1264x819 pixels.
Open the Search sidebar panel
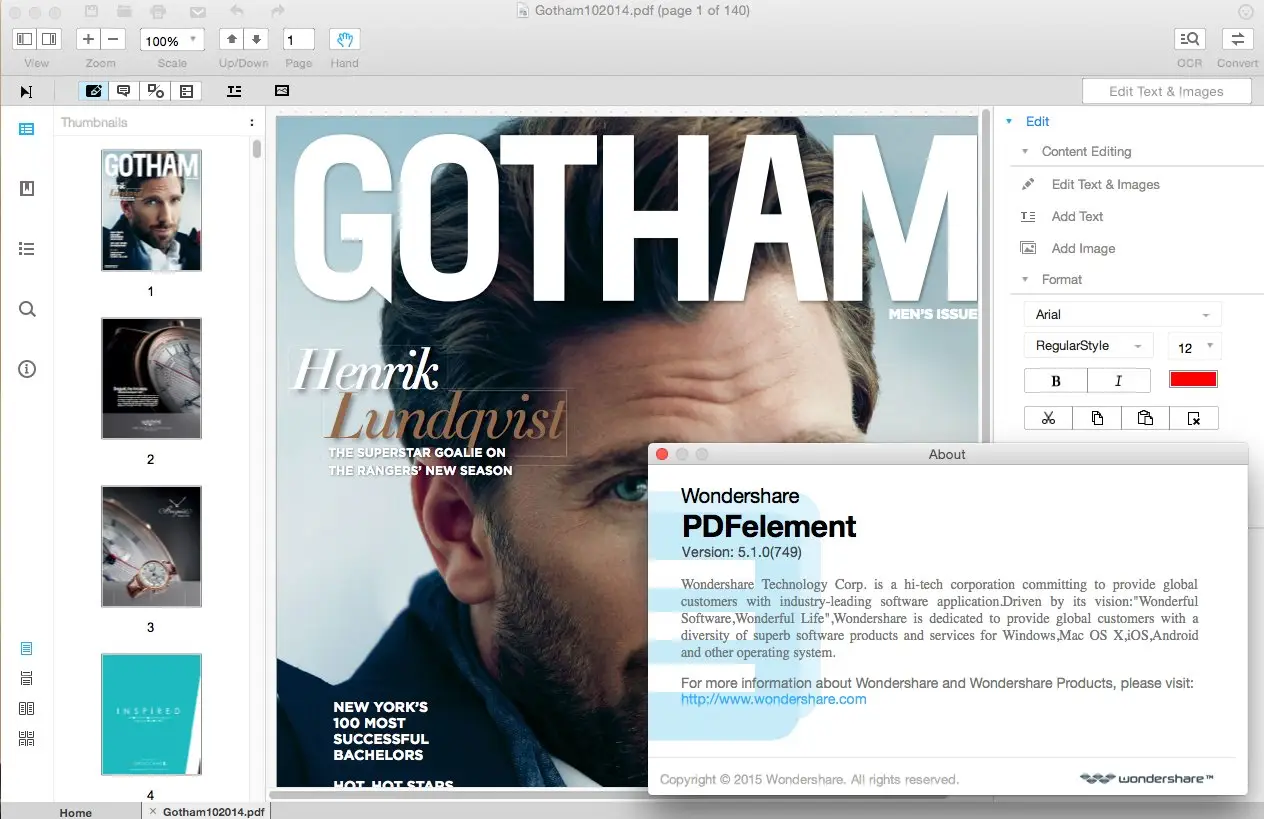click(x=27, y=308)
